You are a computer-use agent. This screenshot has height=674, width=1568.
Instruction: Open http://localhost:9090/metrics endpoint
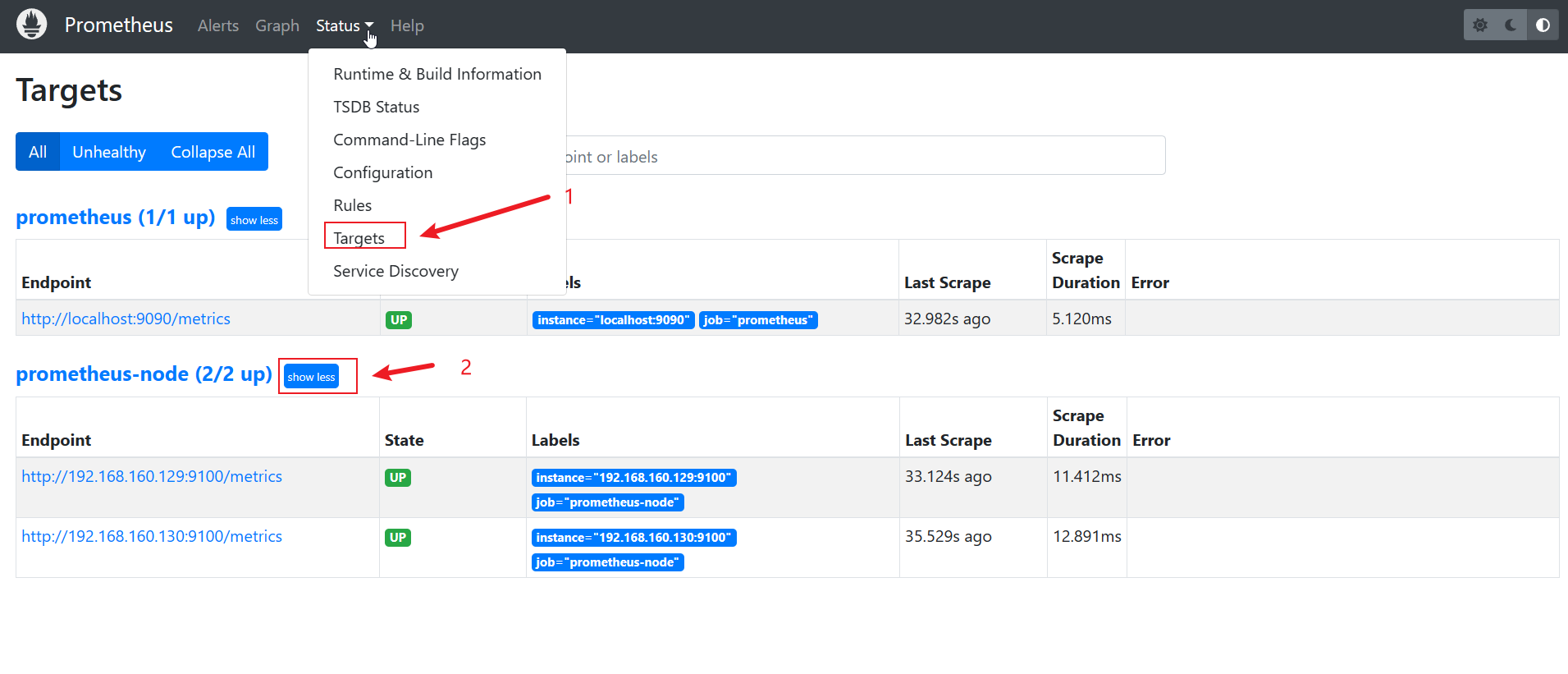(126, 319)
